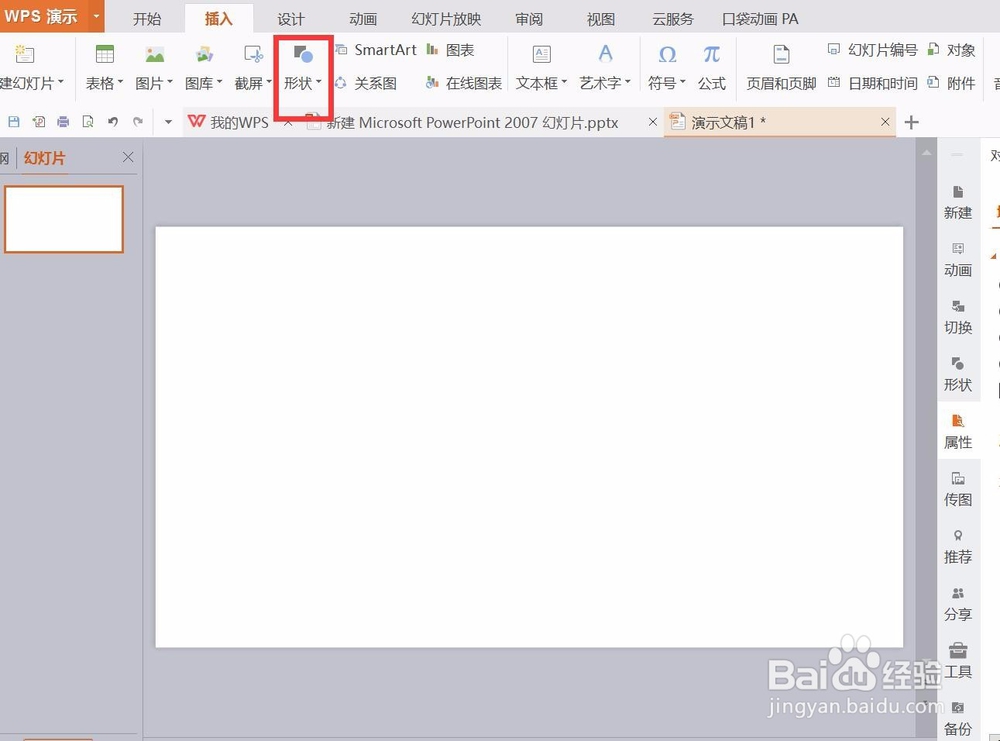1000x741 pixels.
Task: Insert an 附件 attachment
Action: (952, 83)
